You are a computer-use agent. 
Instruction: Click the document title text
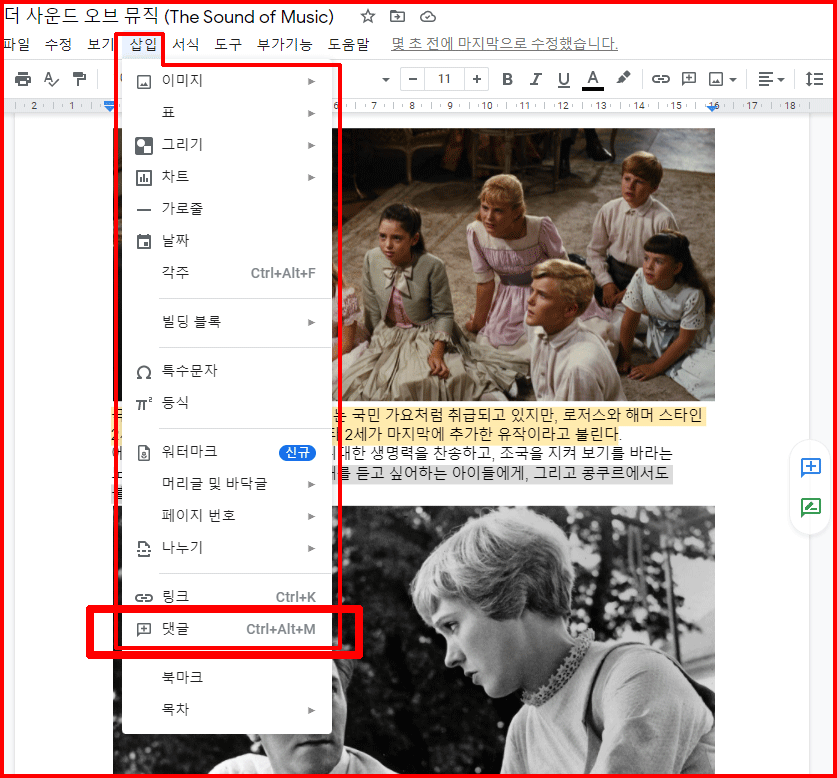[x=169, y=17]
